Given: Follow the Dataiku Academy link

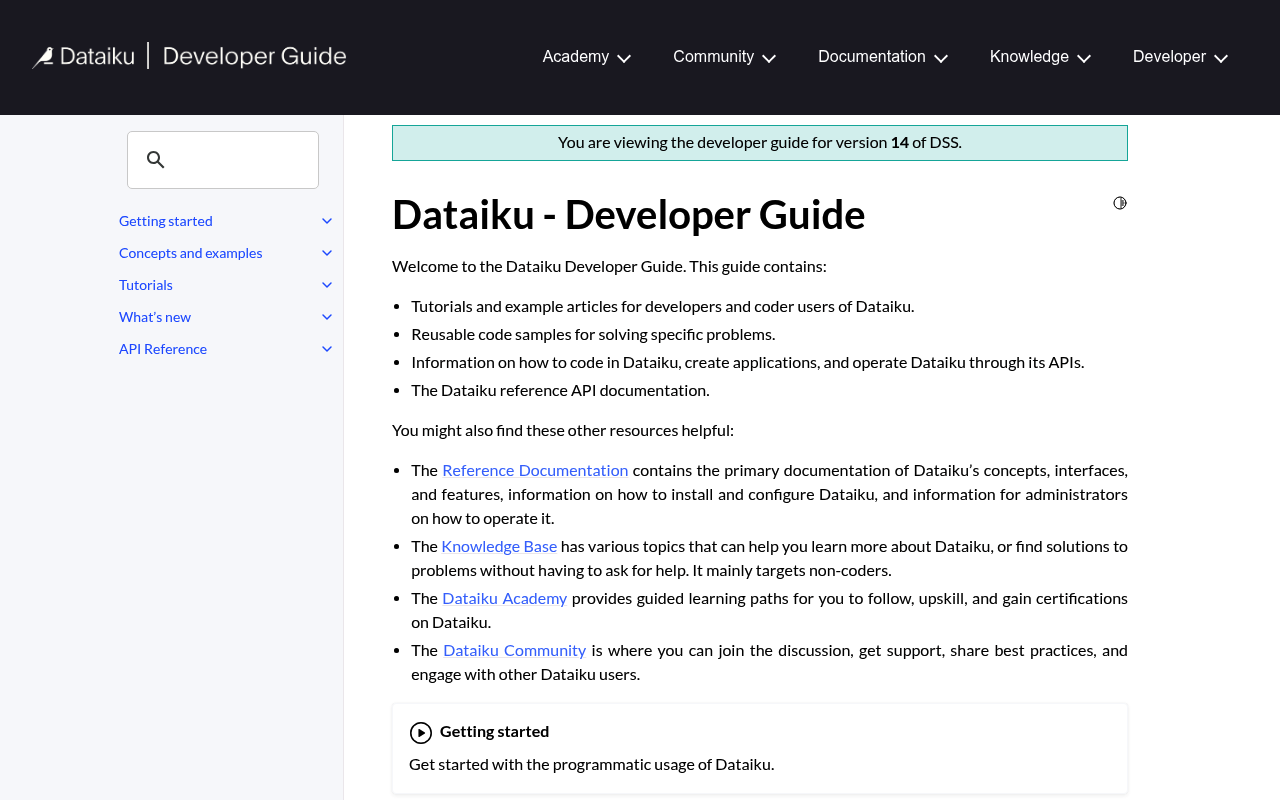Looking at the screenshot, I should (x=505, y=598).
